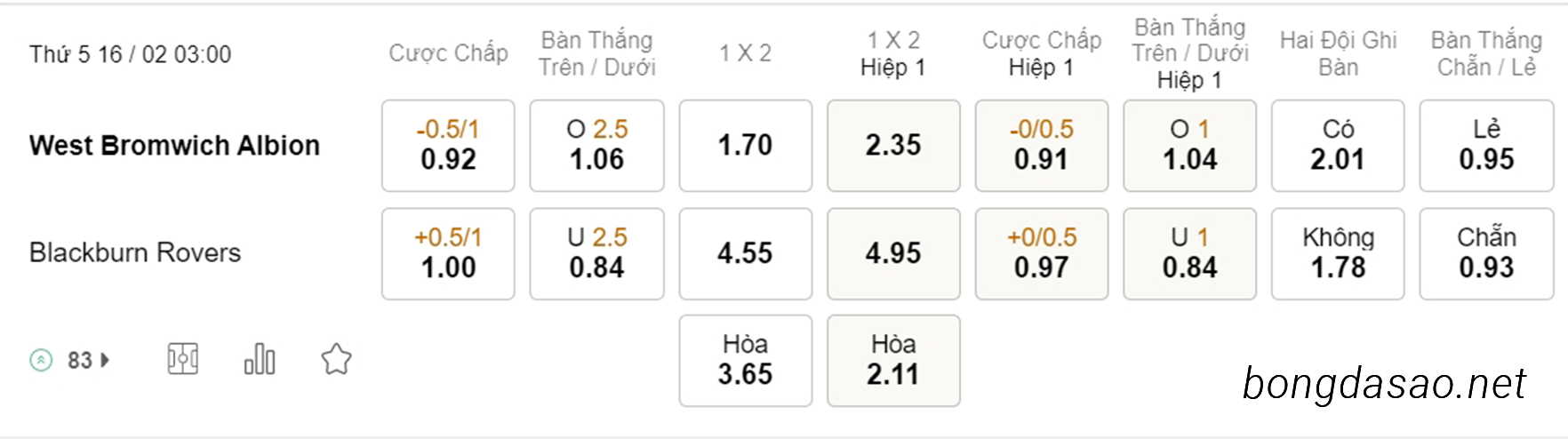
Task: Choose both teams score Không 1.78
Action: pos(1338,253)
